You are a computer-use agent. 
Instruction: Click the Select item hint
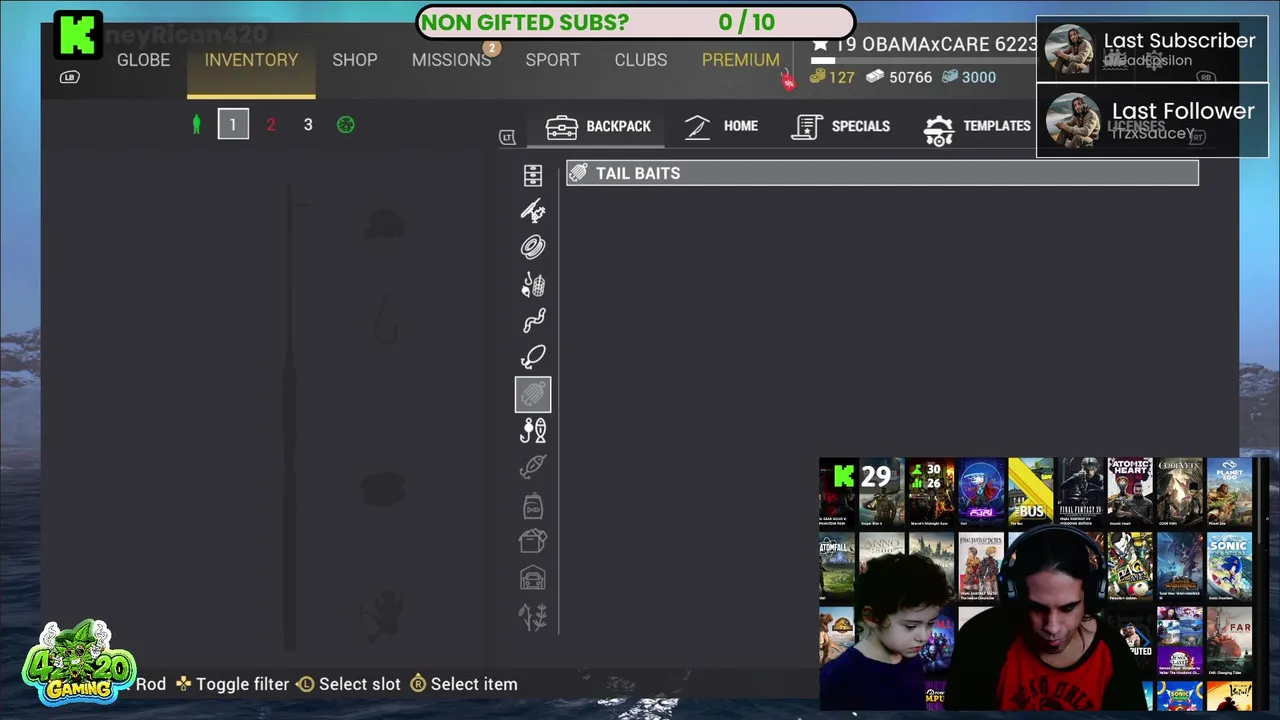coord(464,684)
